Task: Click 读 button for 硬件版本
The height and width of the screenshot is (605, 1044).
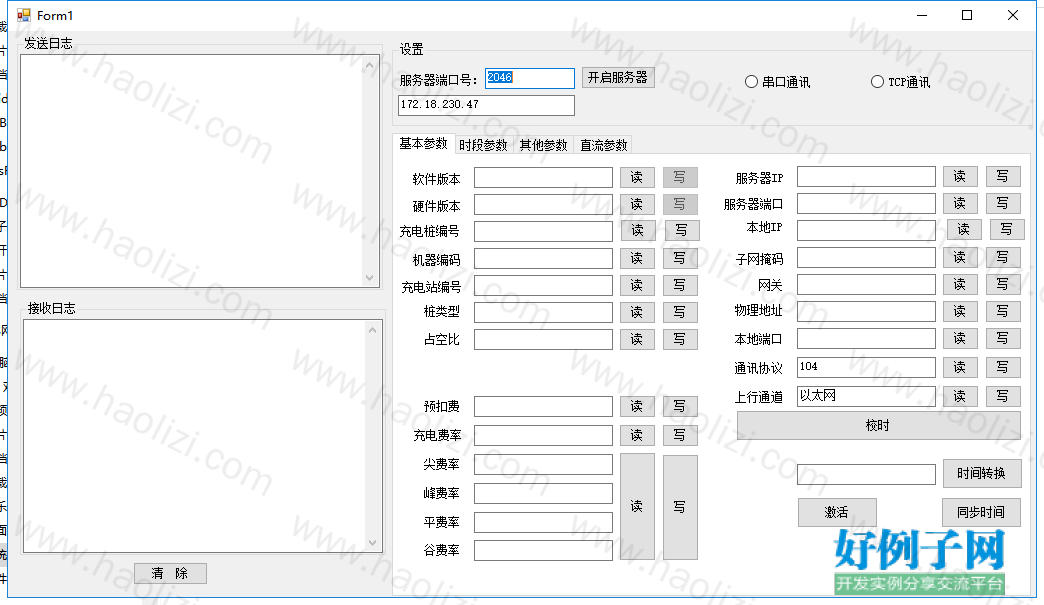Action: [637, 204]
